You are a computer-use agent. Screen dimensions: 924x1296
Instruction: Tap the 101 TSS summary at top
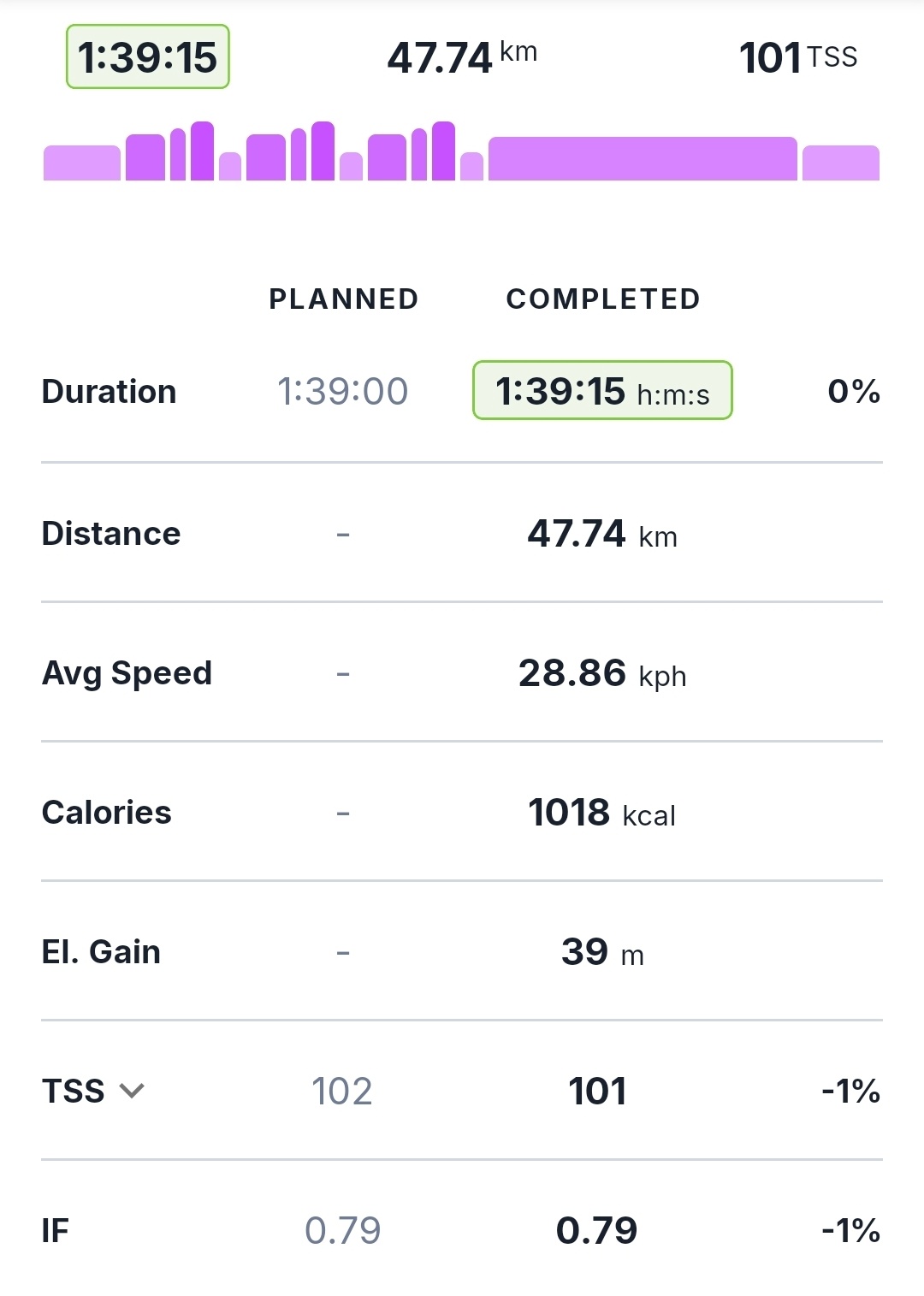tap(797, 57)
